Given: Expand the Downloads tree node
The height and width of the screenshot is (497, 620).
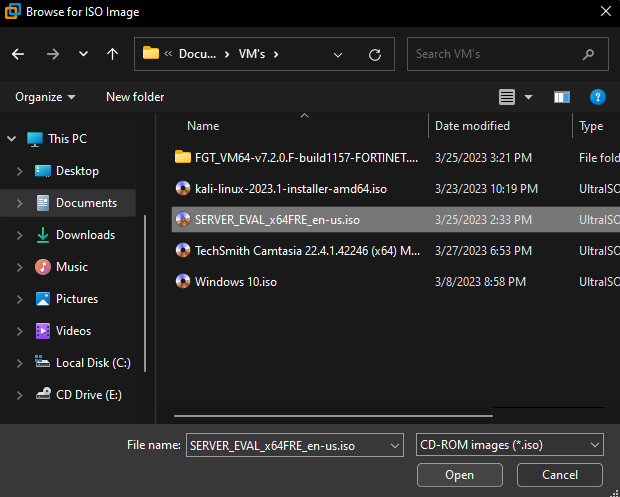Looking at the screenshot, I should [19, 235].
